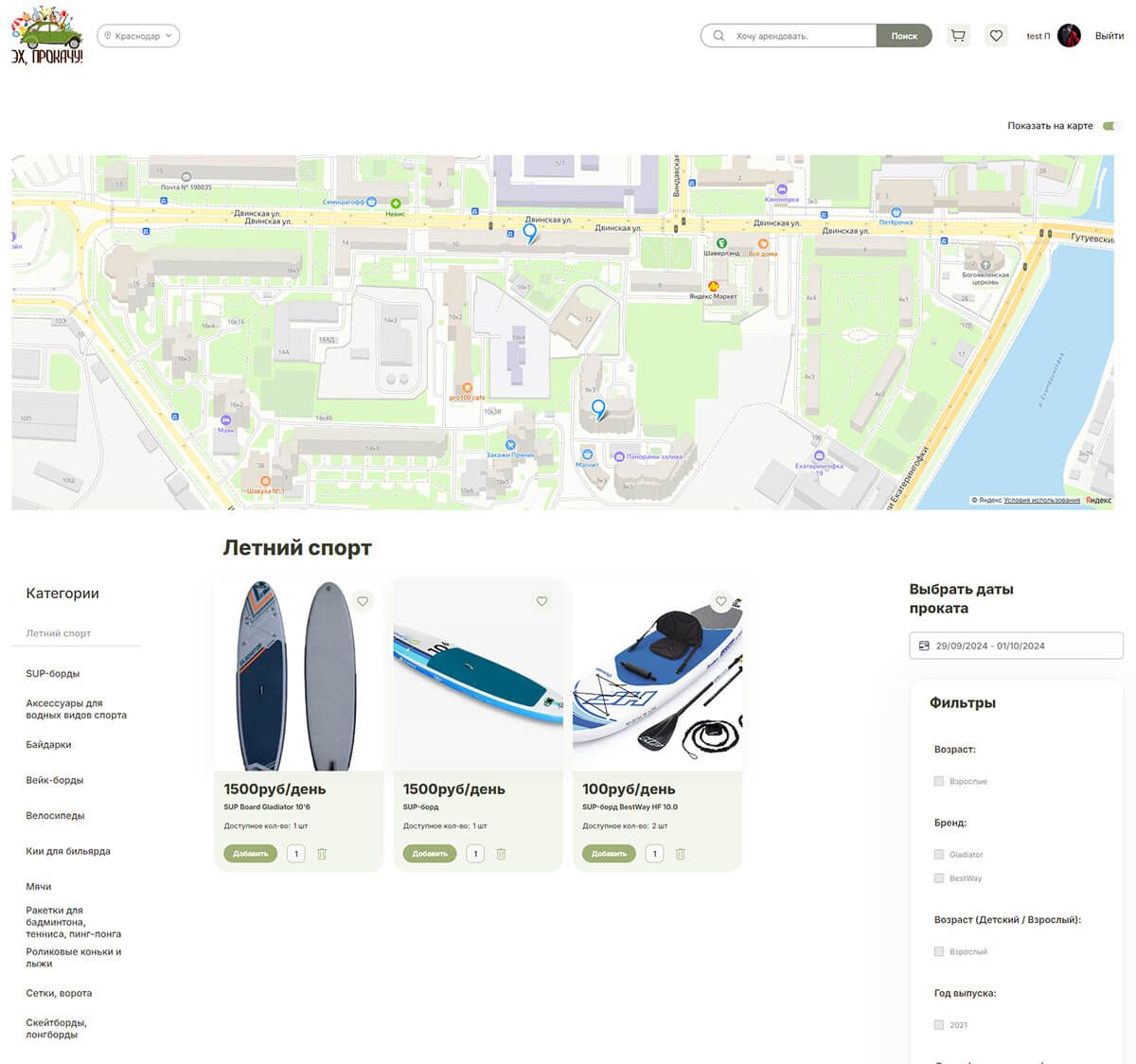Check Взрослые under Возраст filter
The image size is (1136, 1064).
tap(939, 781)
